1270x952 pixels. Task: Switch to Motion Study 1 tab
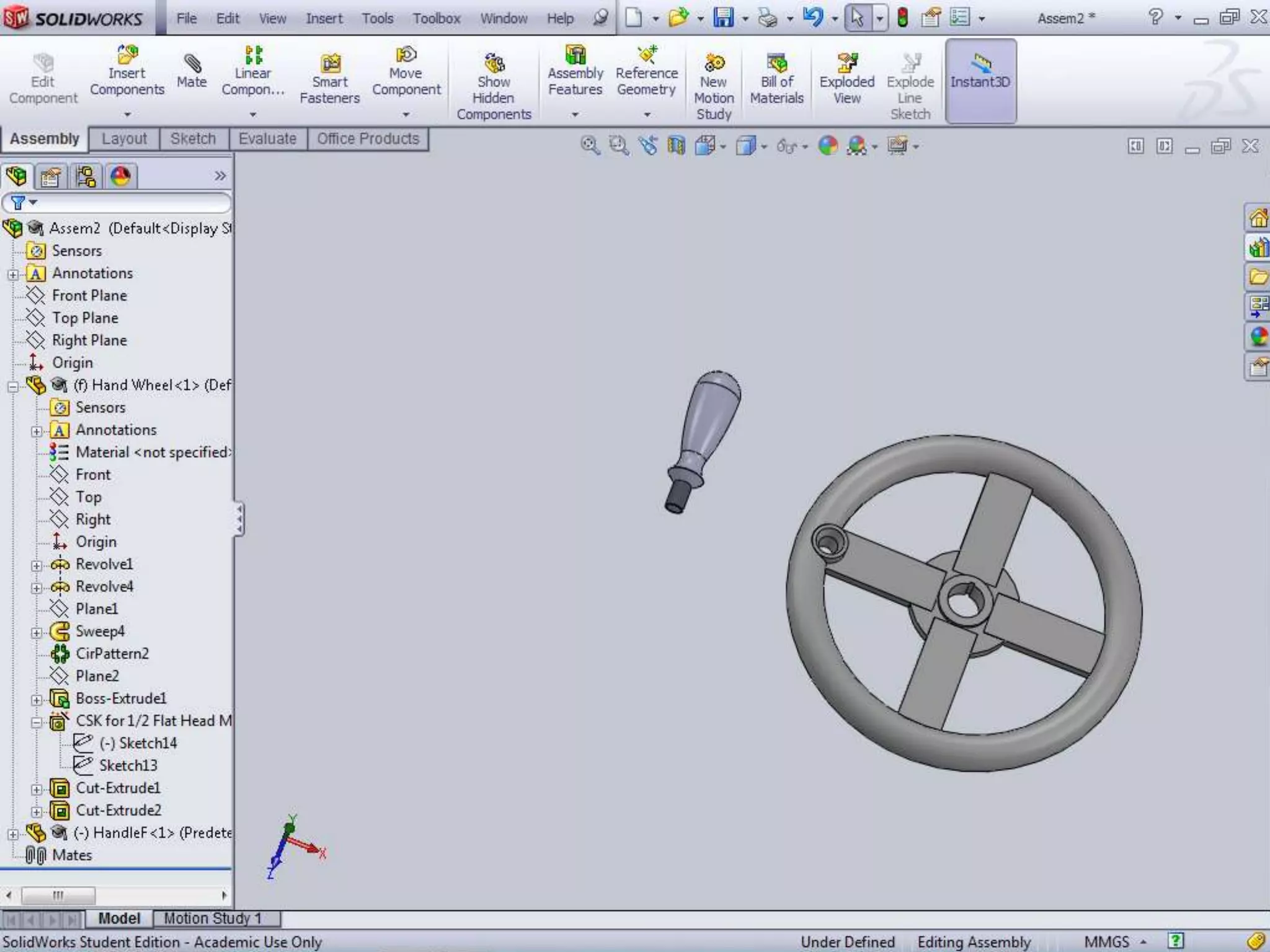(213, 918)
